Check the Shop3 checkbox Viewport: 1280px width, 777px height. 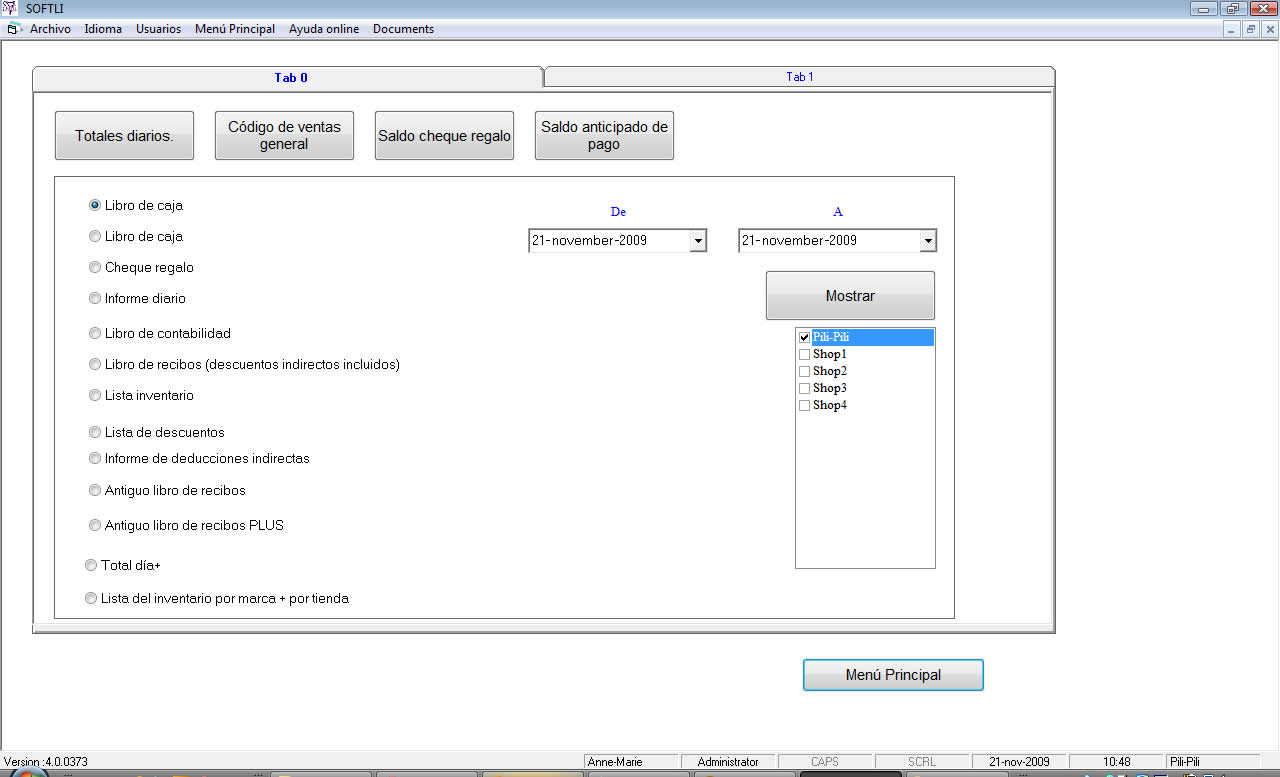804,388
